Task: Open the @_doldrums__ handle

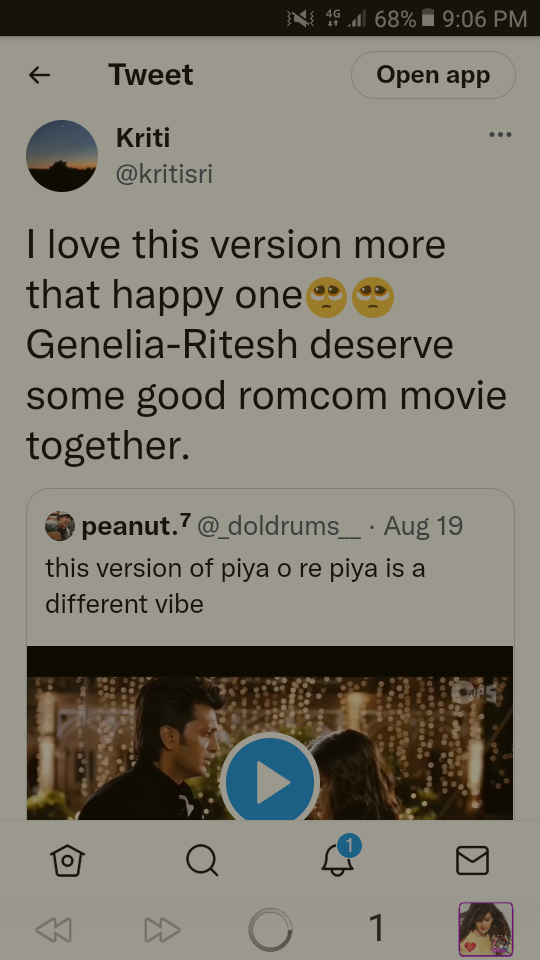Action: pos(279,526)
